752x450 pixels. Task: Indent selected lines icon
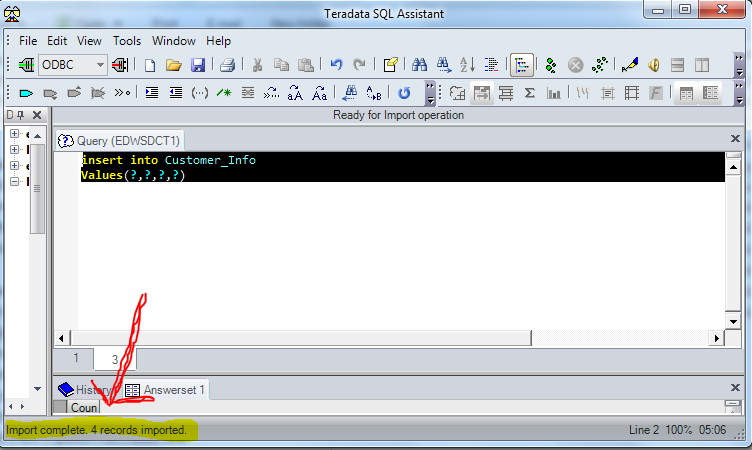[x=152, y=93]
